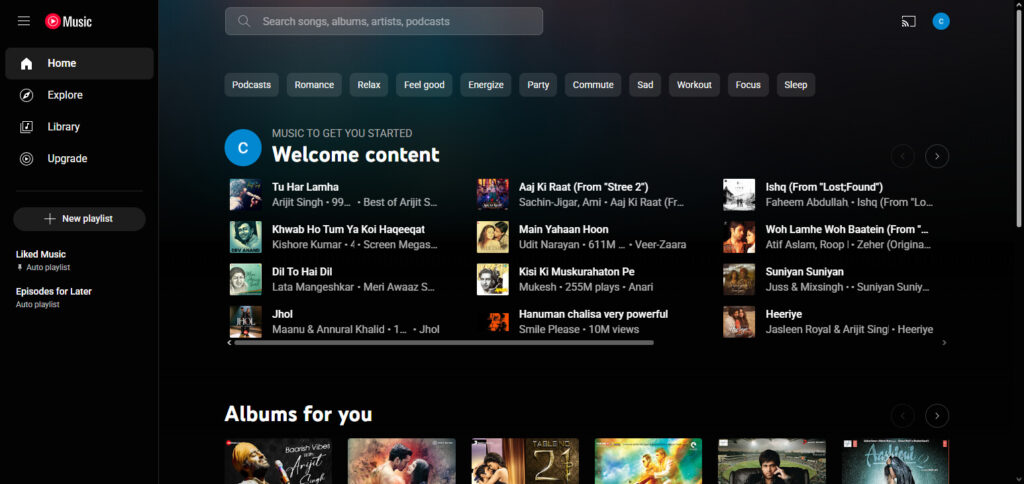The height and width of the screenshot is (484, 1024).
Task: Open the Tu Har Lamha song title
Action: point(305,187)
